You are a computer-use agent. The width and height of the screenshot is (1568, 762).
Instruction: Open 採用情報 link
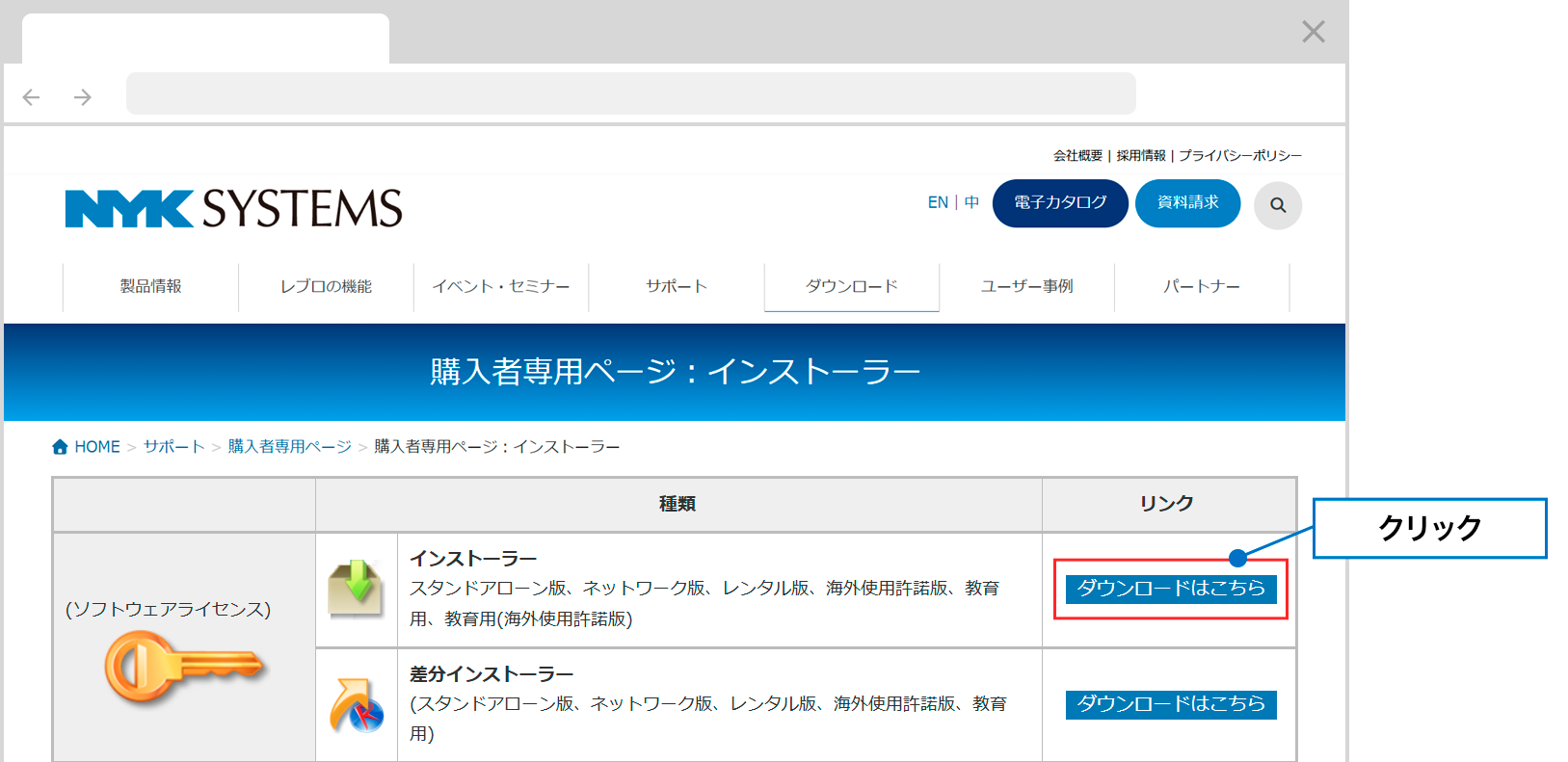coord(1141,156)
